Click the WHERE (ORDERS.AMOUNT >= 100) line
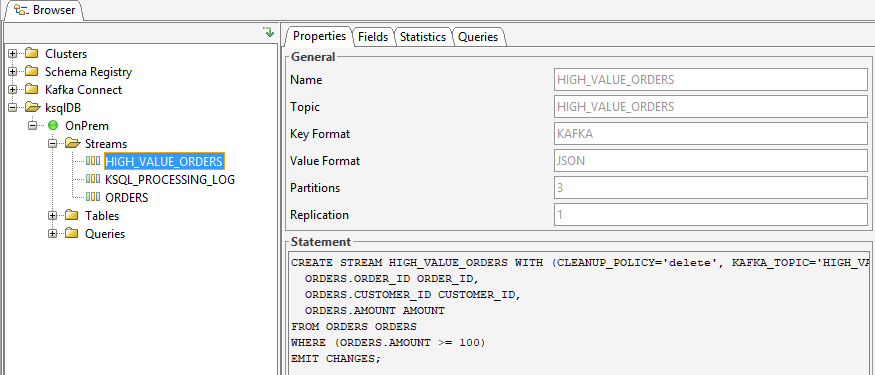Image resolution: width=875 pixels, height=375 pixels. click(388, 343)
